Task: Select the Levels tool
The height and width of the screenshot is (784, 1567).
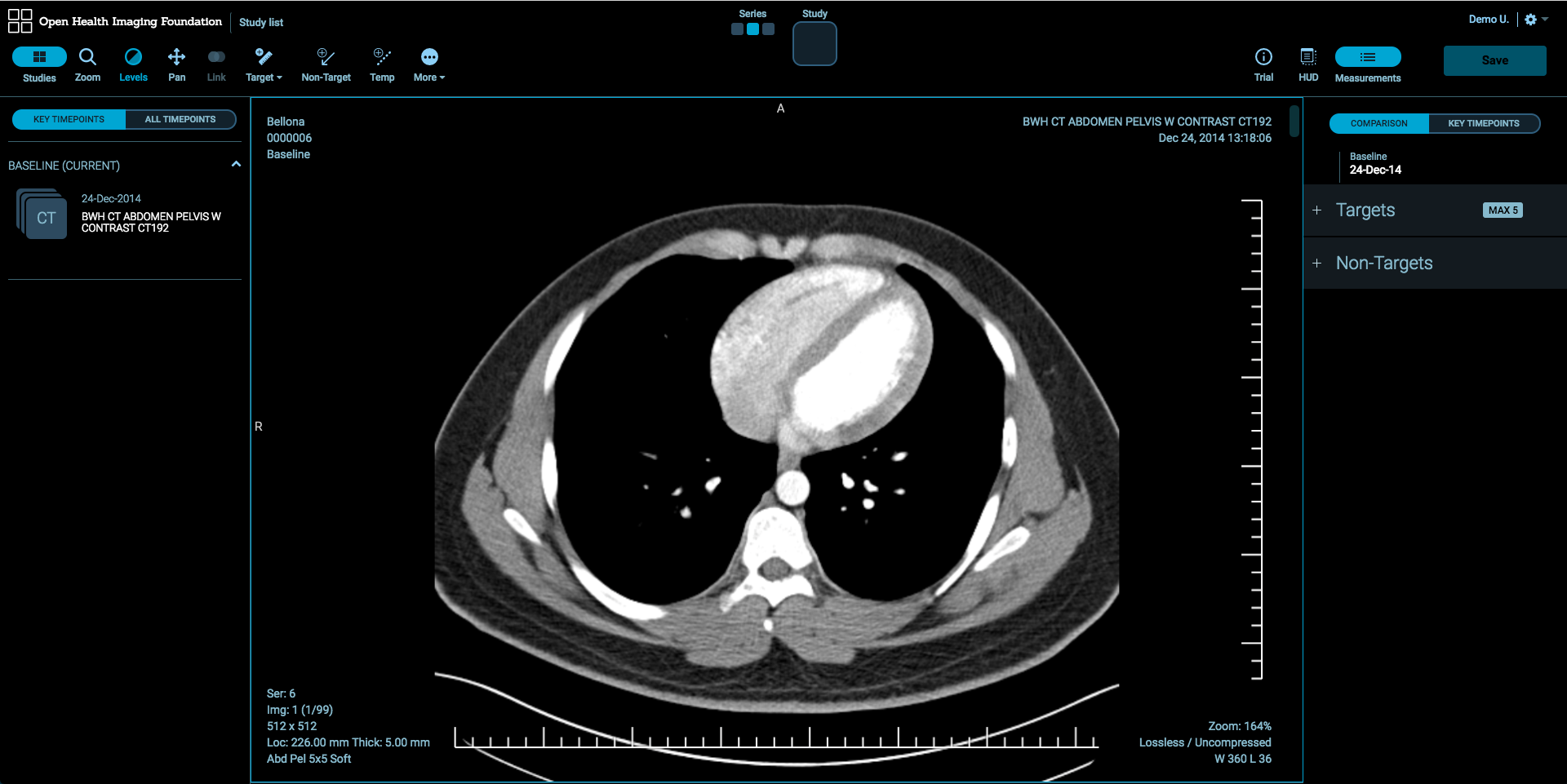Action: point(133,64)
